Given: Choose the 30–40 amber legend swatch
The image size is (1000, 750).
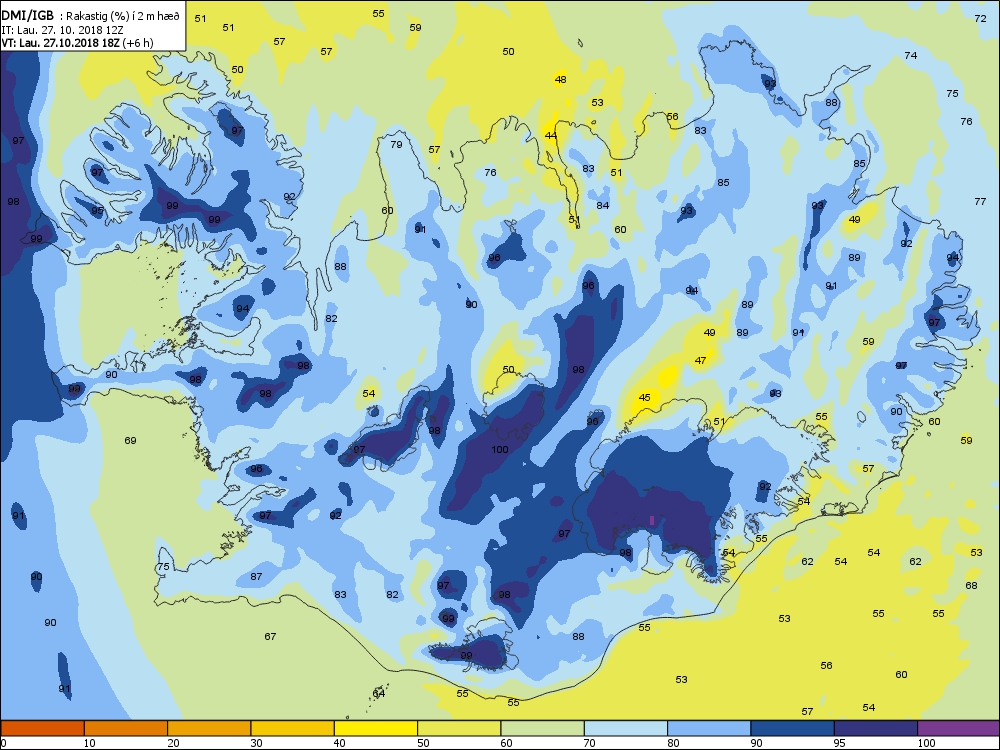Looking at the screenshot, I should (293, 728).
